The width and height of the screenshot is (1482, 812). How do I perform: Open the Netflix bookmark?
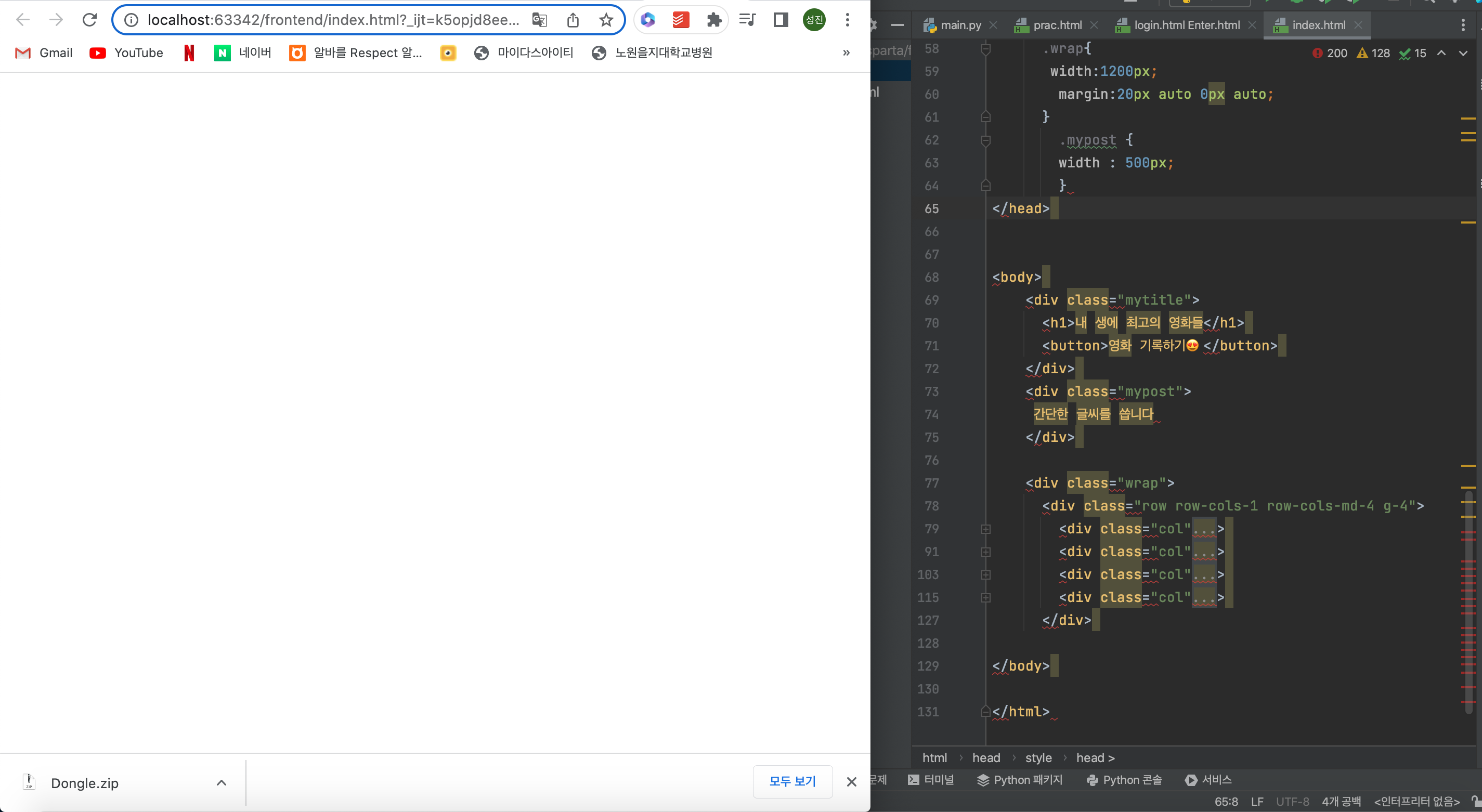point(189,53)
